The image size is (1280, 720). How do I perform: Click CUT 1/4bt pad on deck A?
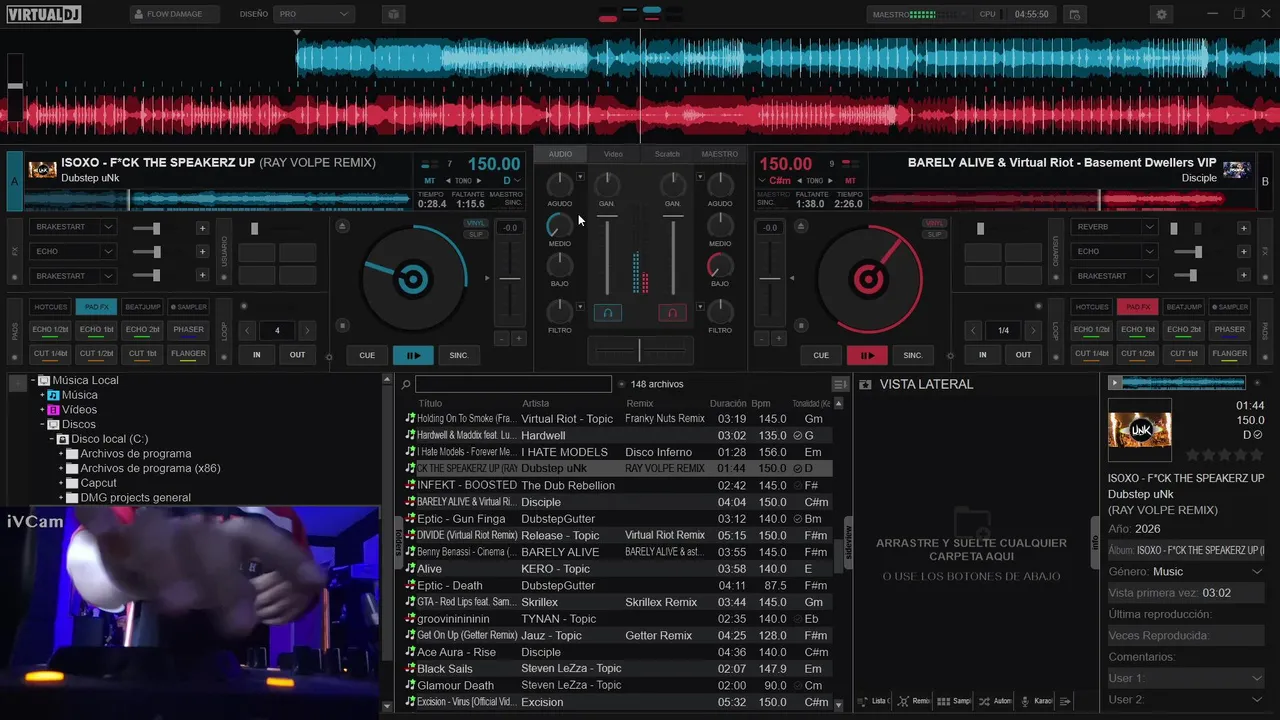[50, 353]
